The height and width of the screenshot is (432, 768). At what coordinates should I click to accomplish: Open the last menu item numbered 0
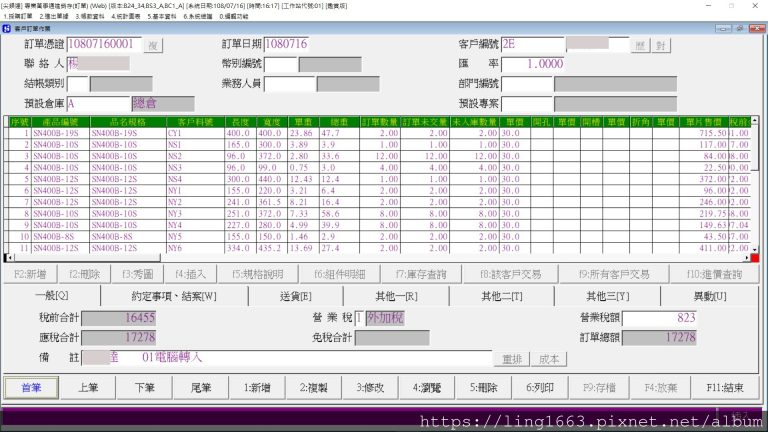[234, 16]
